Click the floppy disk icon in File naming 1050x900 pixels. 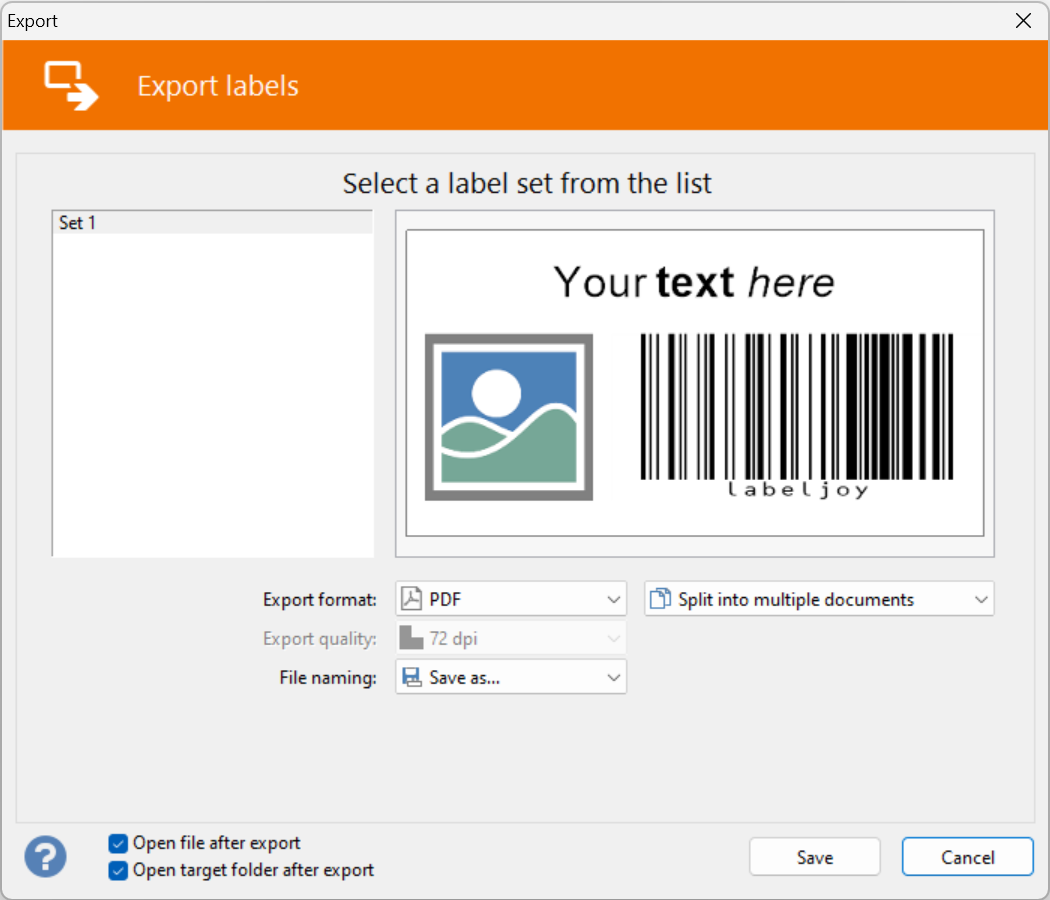pos(411,677)
